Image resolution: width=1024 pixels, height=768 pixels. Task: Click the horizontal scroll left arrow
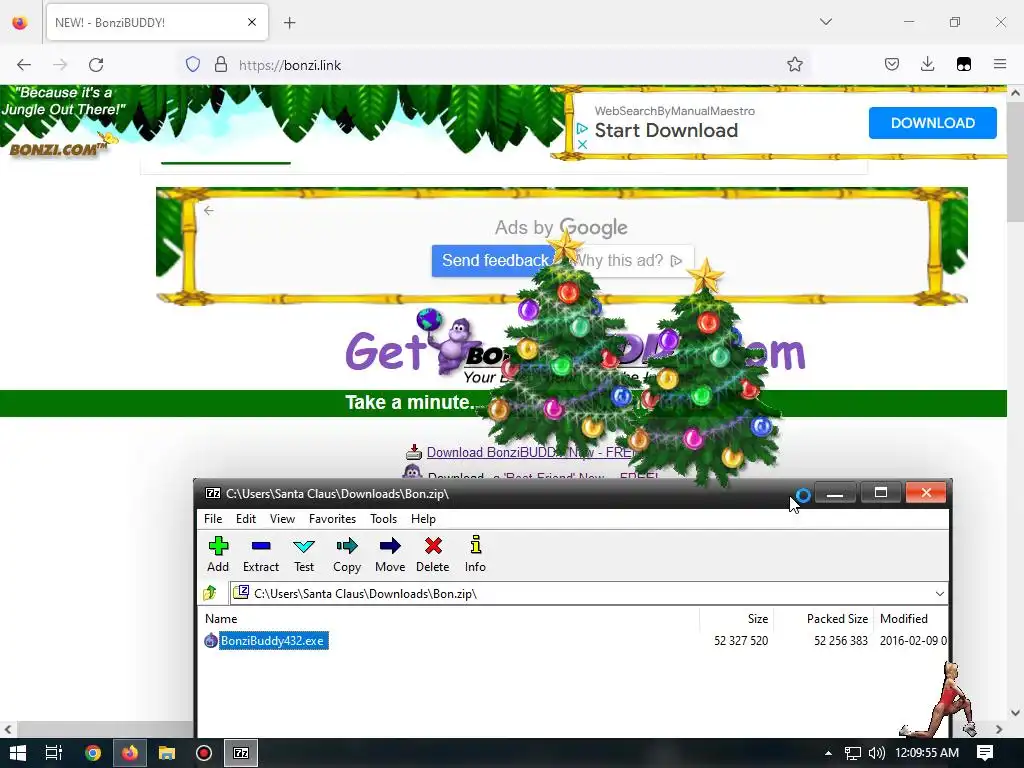click(x=8, y=729)
